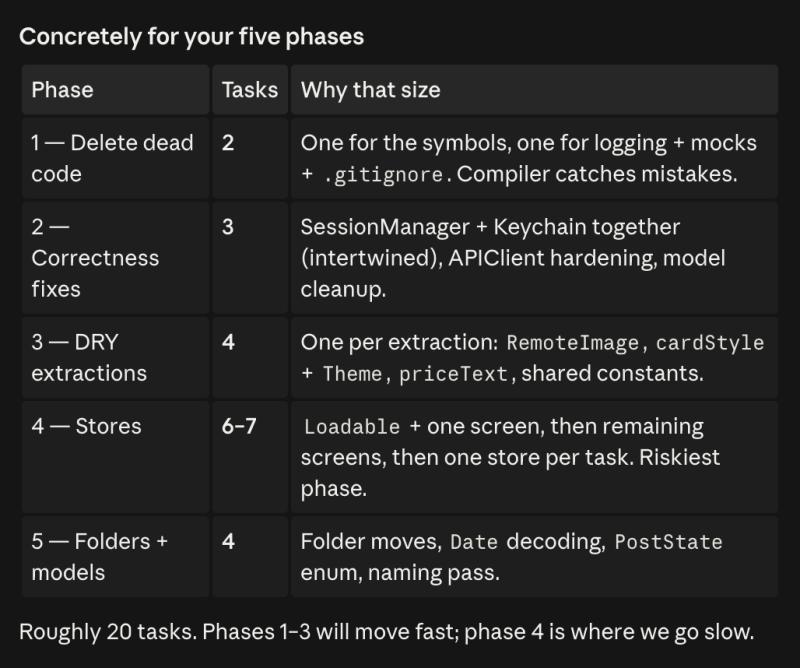Click the 'cardStyle' inline code text

click(710, 343)
